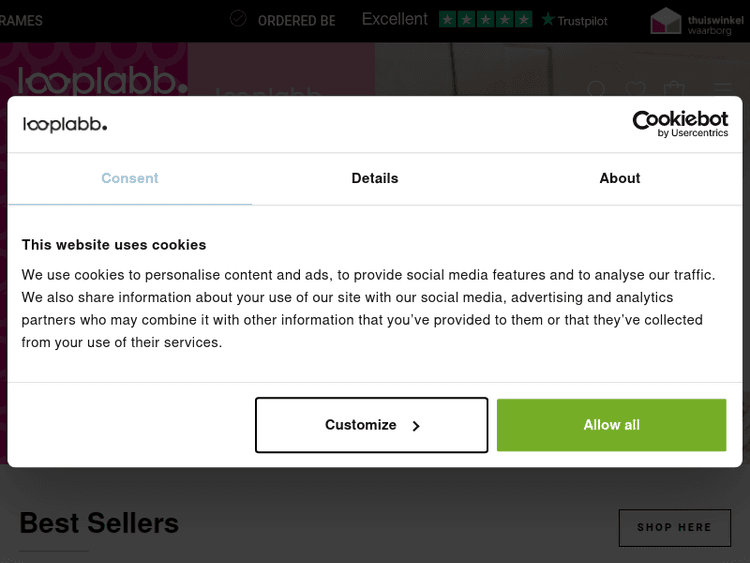The width and height of the screenshot is (750, 563).
Task: Expand options via the Customize chevron arrow
Action: tap(416, 426)
